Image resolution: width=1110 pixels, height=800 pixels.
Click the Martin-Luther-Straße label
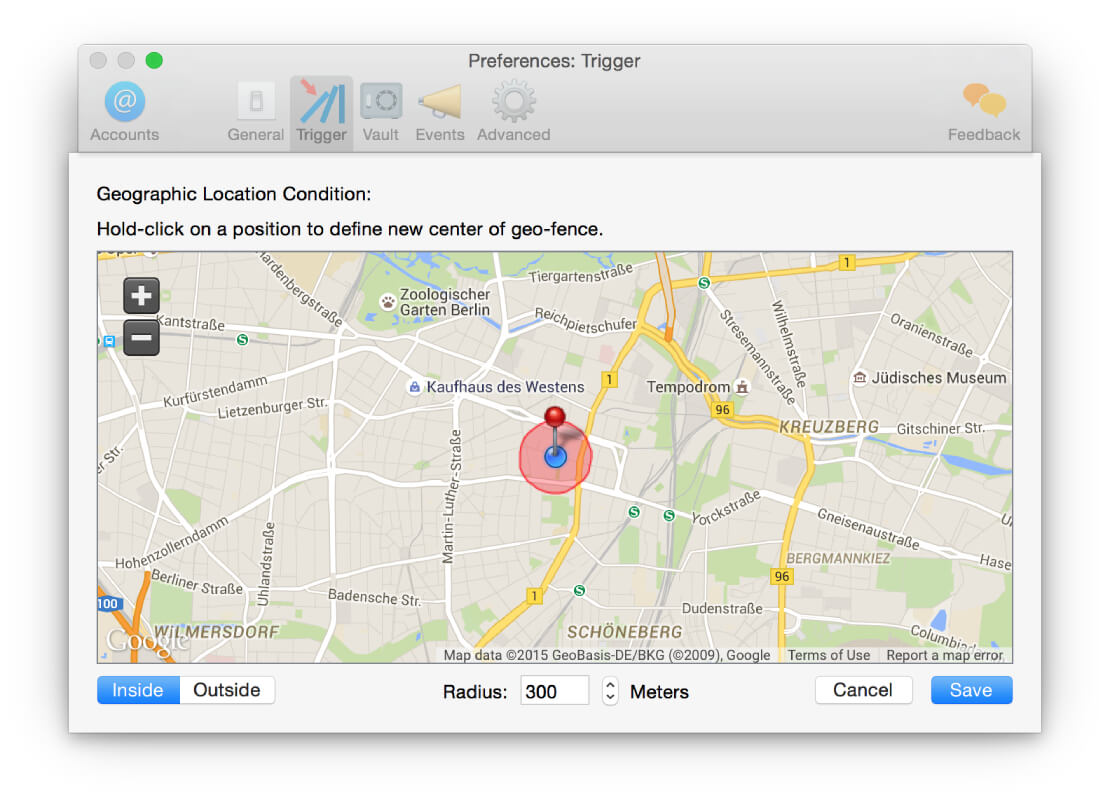[x=452, y=497]
